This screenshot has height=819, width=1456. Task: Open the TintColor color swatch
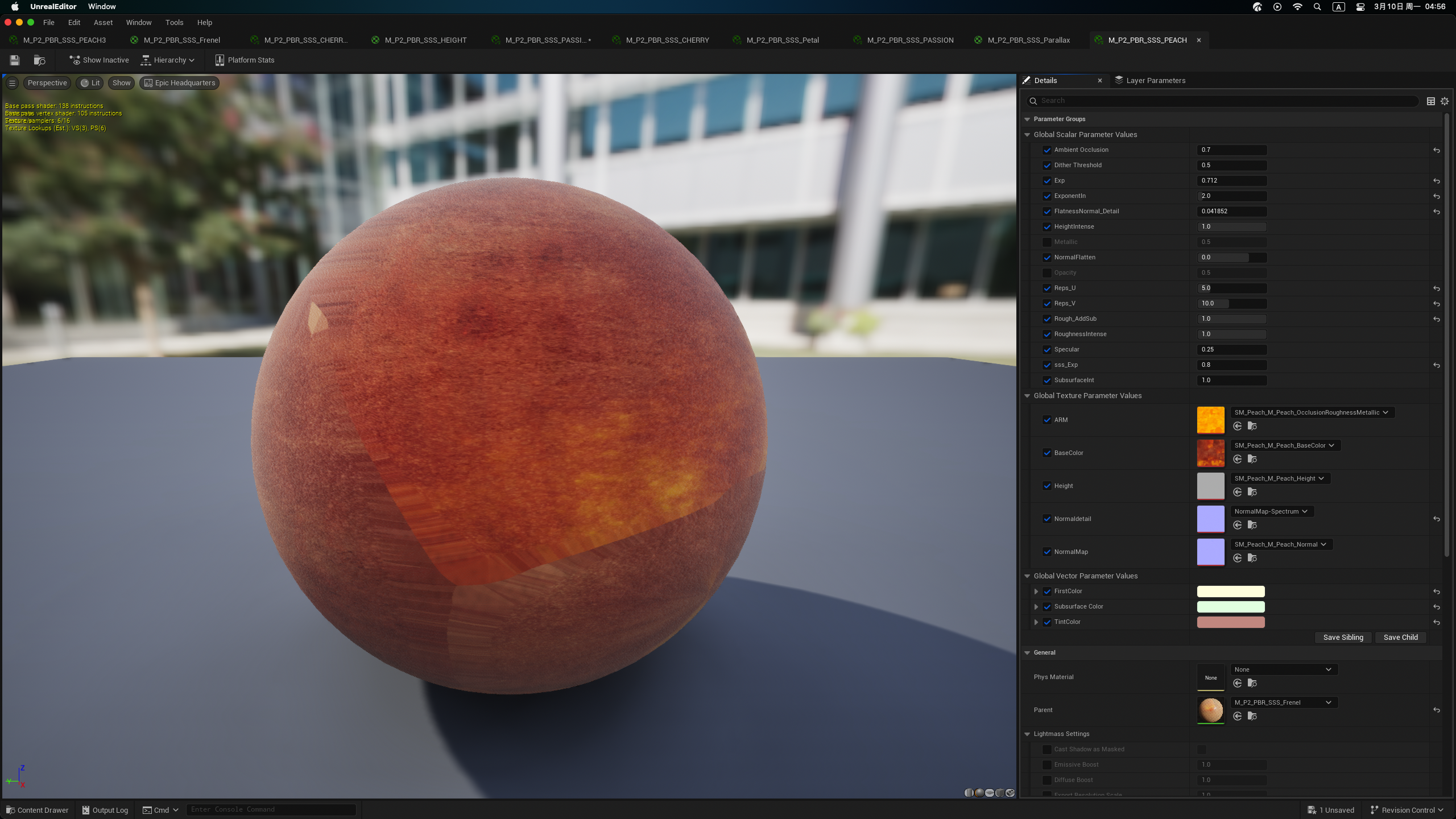click(x=1231, y=622)
